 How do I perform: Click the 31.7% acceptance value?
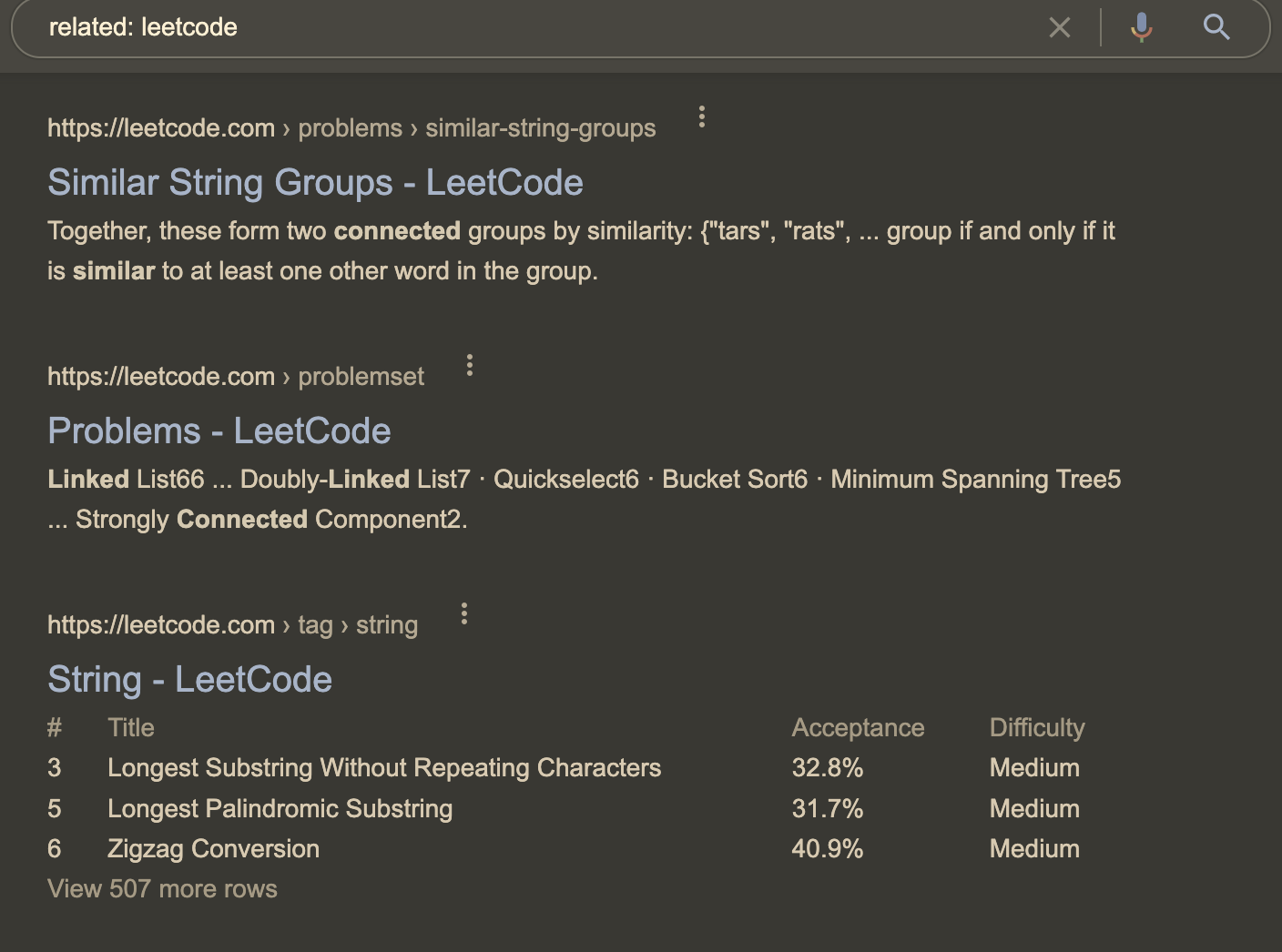(828, 808)
